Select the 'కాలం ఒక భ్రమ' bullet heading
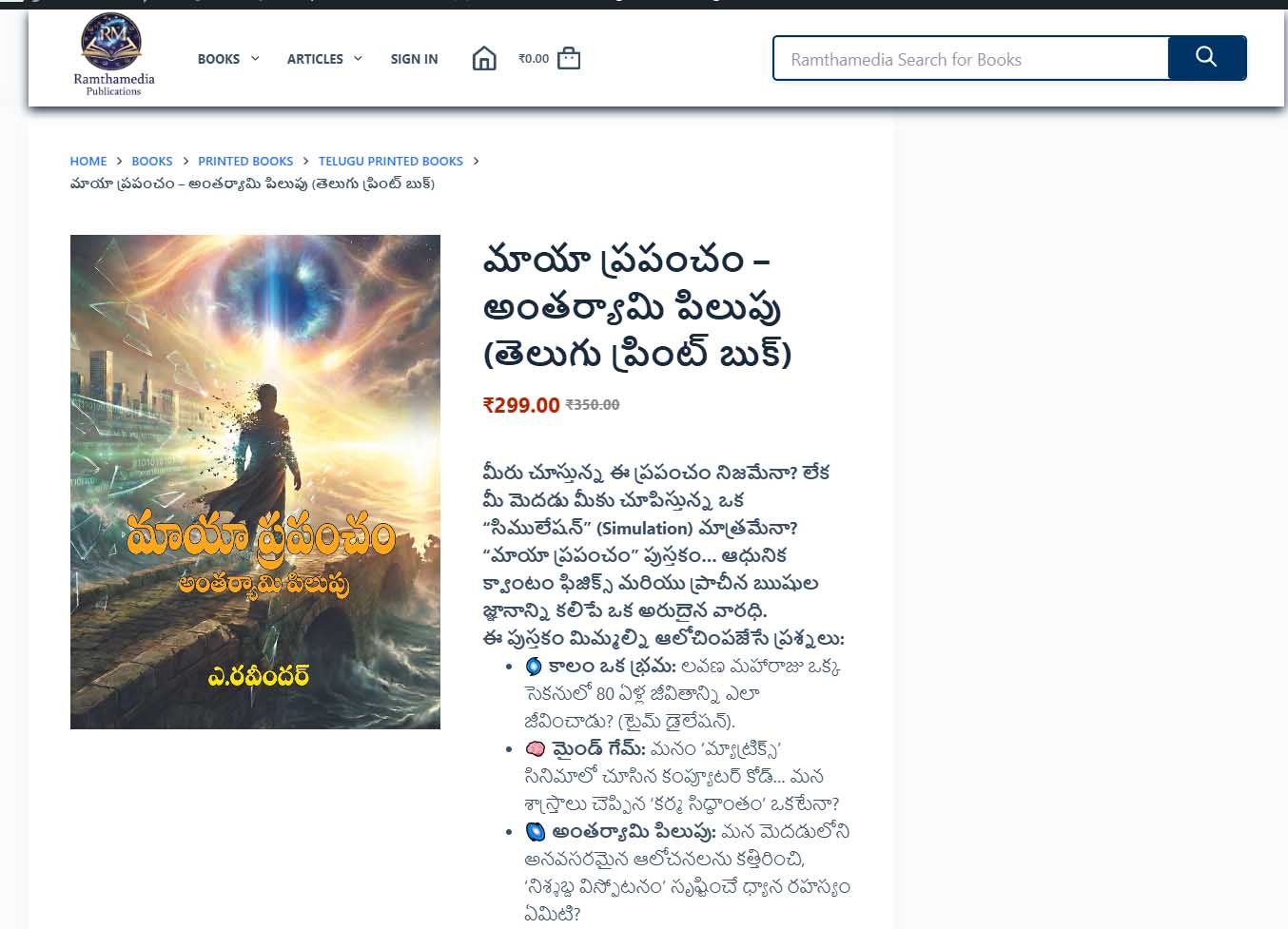 pos(612,667)
